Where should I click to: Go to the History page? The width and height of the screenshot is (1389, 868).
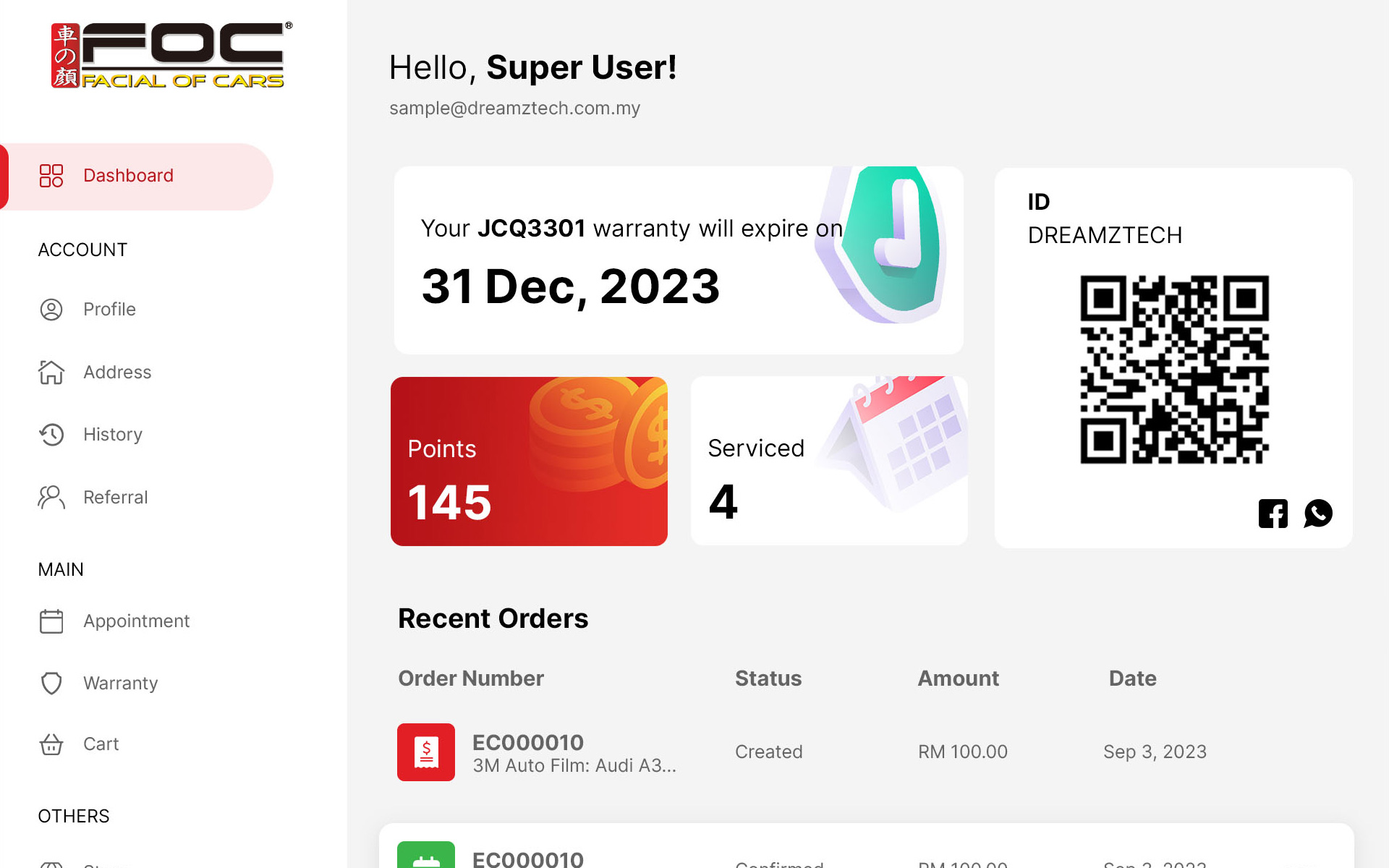[x=112, y=435]
